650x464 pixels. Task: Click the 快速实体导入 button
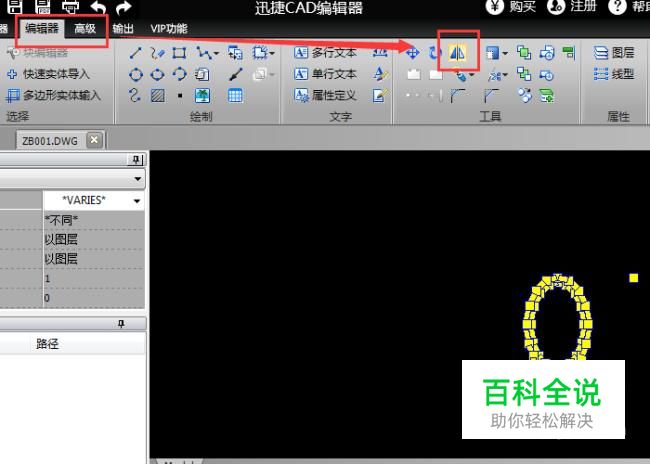(x=48, y=74)
